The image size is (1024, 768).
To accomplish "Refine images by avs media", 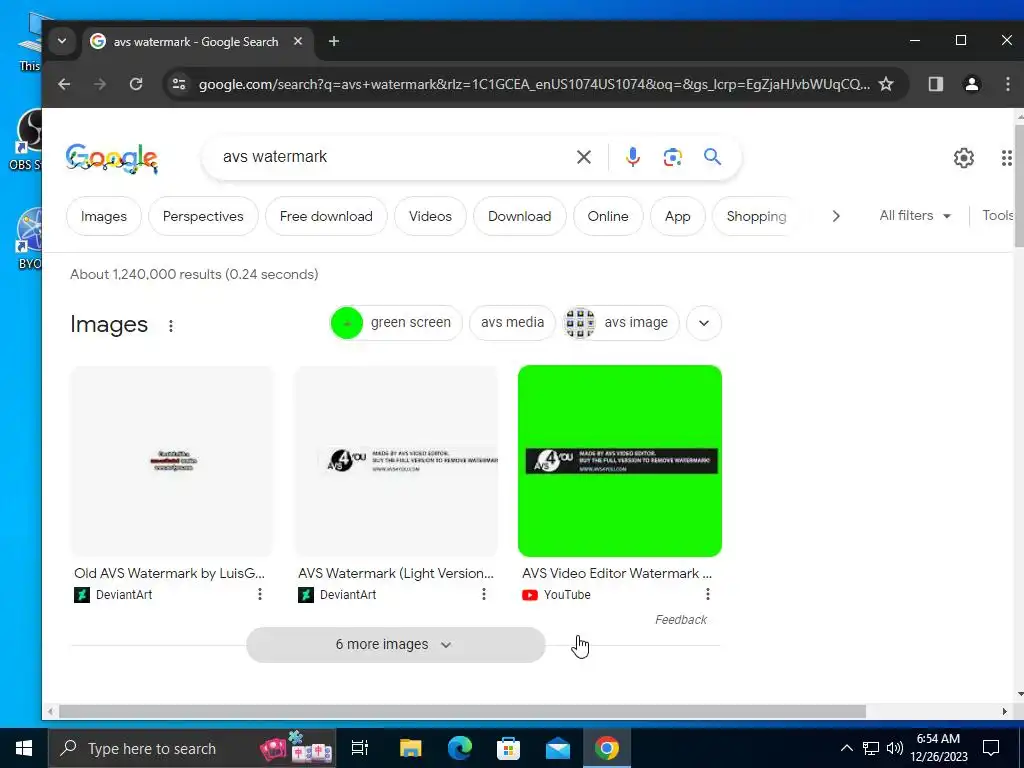I will click(512, 323).
